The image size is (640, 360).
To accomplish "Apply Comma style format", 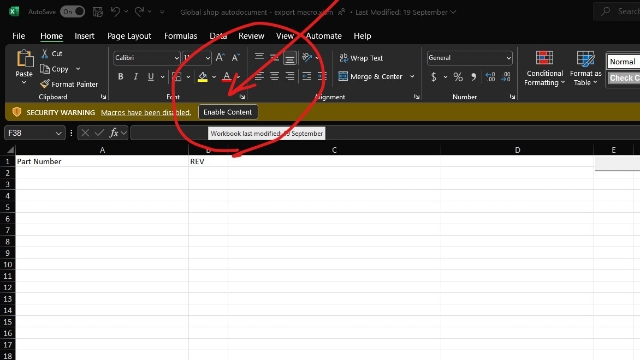I will (x=473, y=77).
